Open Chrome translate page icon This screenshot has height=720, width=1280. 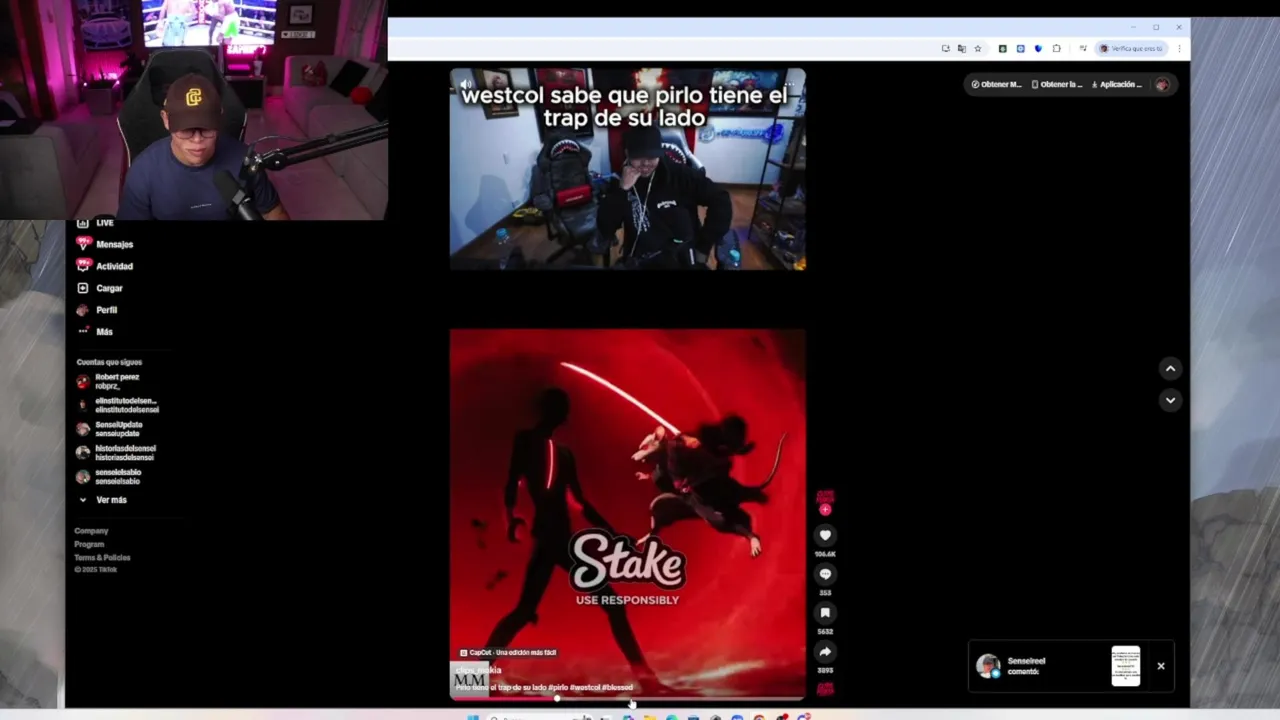(962, 48)
